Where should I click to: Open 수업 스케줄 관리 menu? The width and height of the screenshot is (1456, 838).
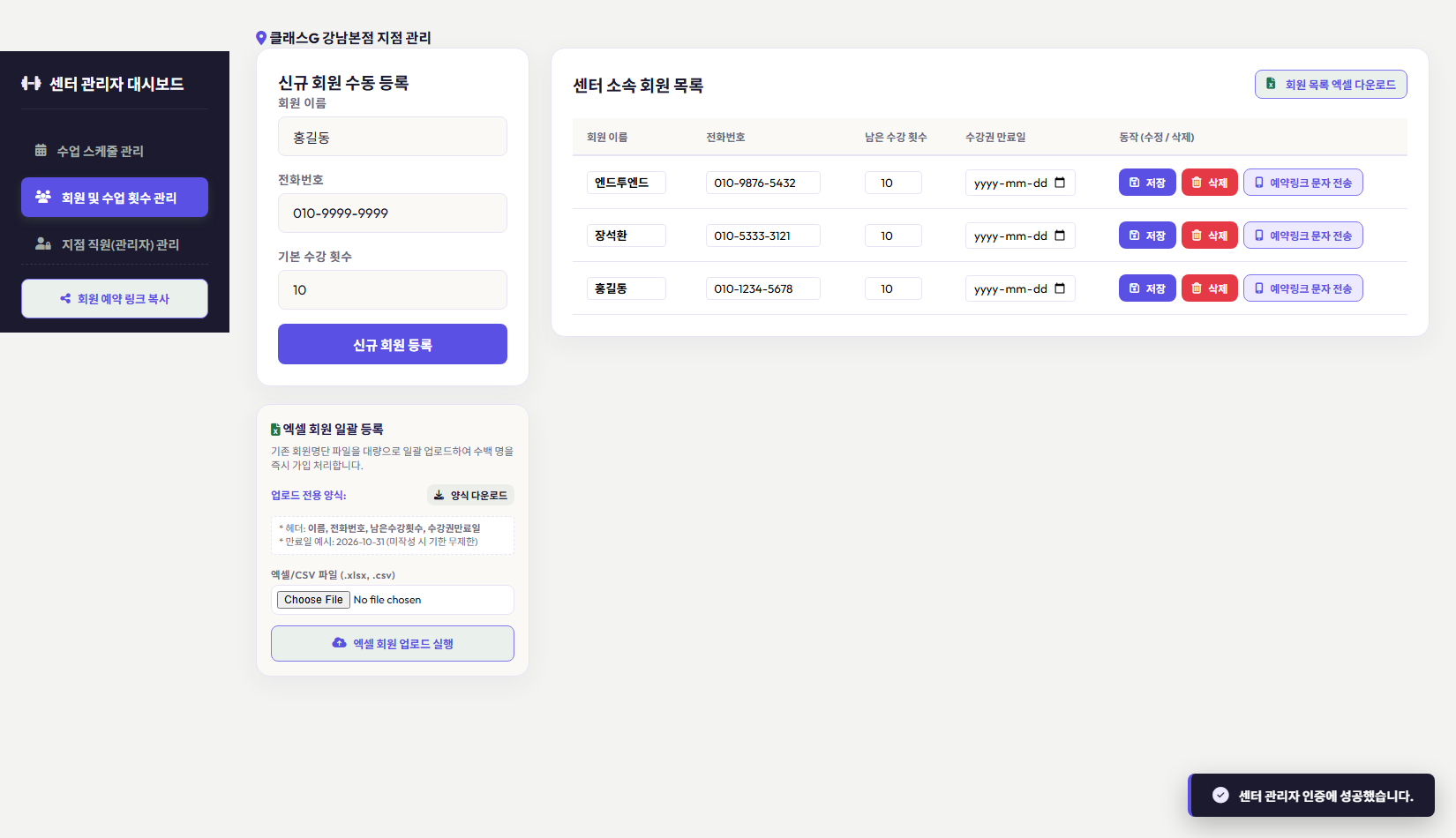pos(115,151)
